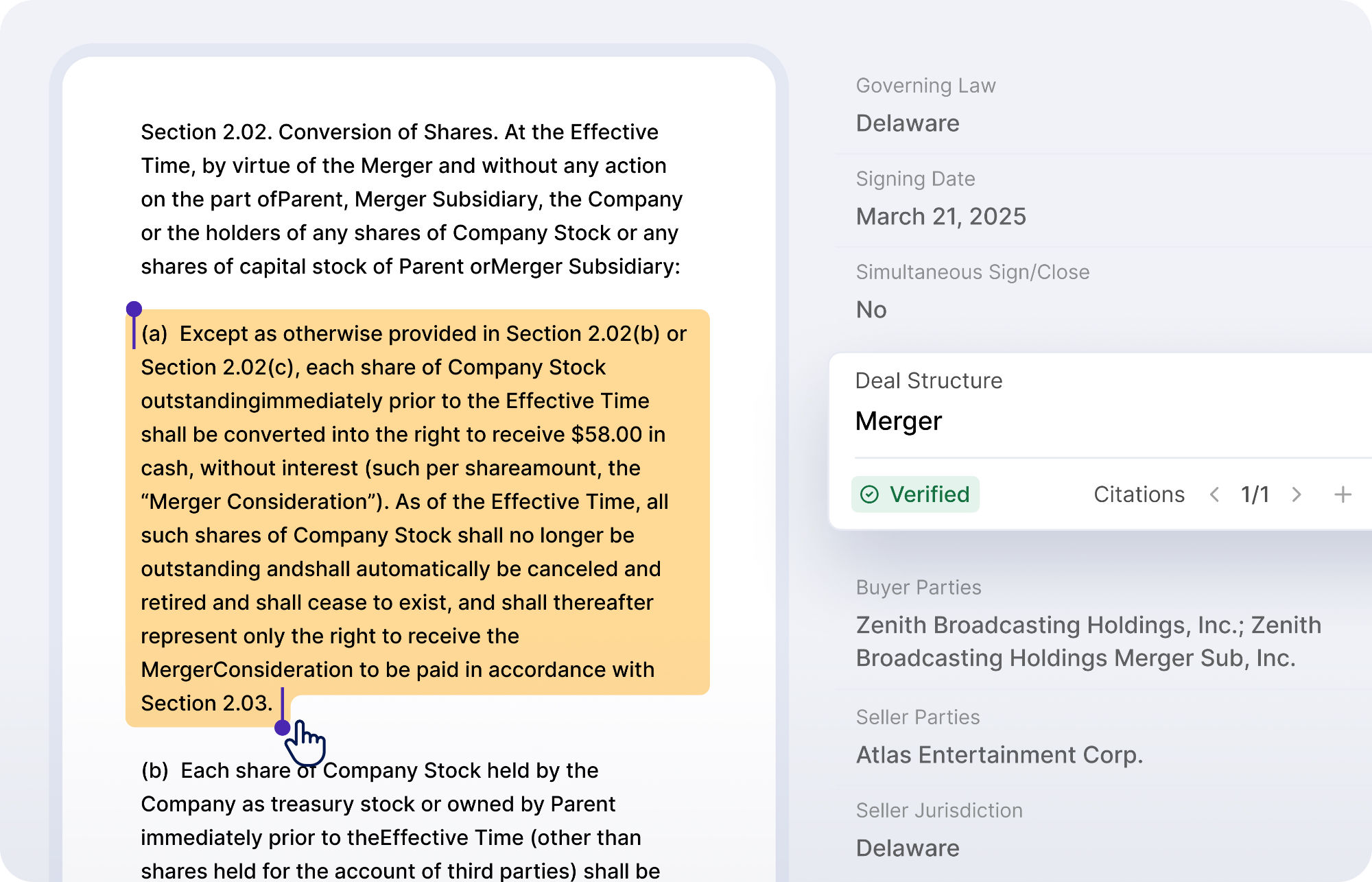Click the Citations label

click(x=1139, y=494)
